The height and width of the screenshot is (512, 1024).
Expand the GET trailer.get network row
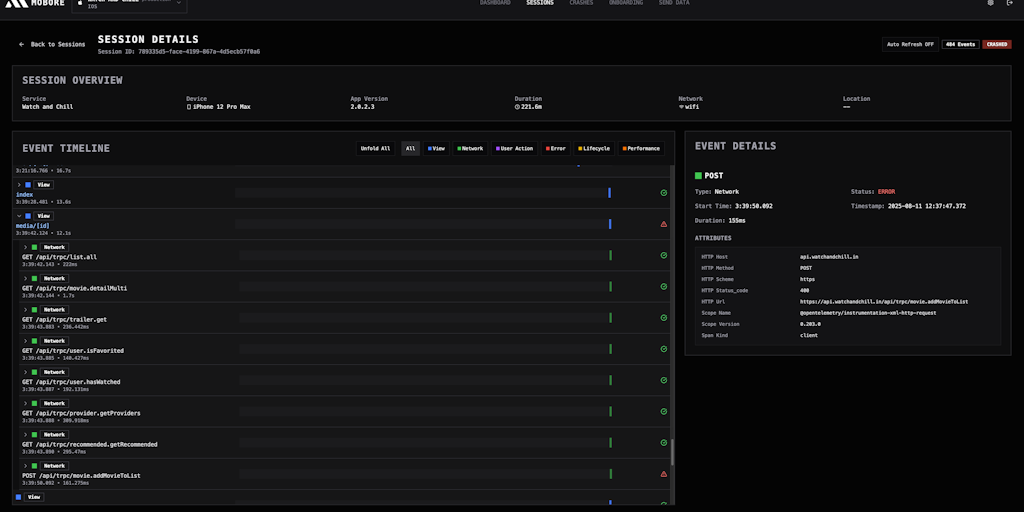pyautogui.click(x=26, y=309)
